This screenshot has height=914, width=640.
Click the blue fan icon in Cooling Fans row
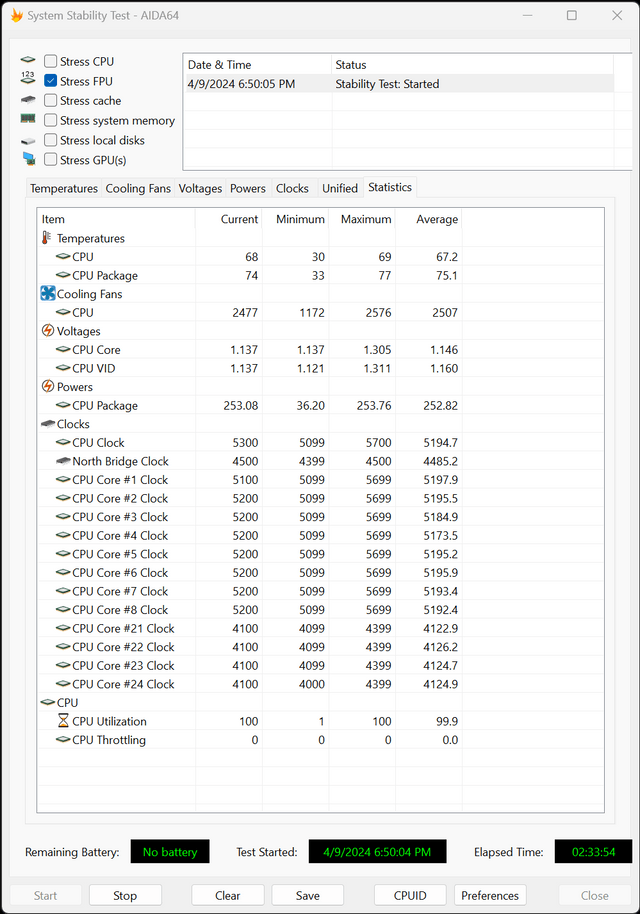(48, 293)
